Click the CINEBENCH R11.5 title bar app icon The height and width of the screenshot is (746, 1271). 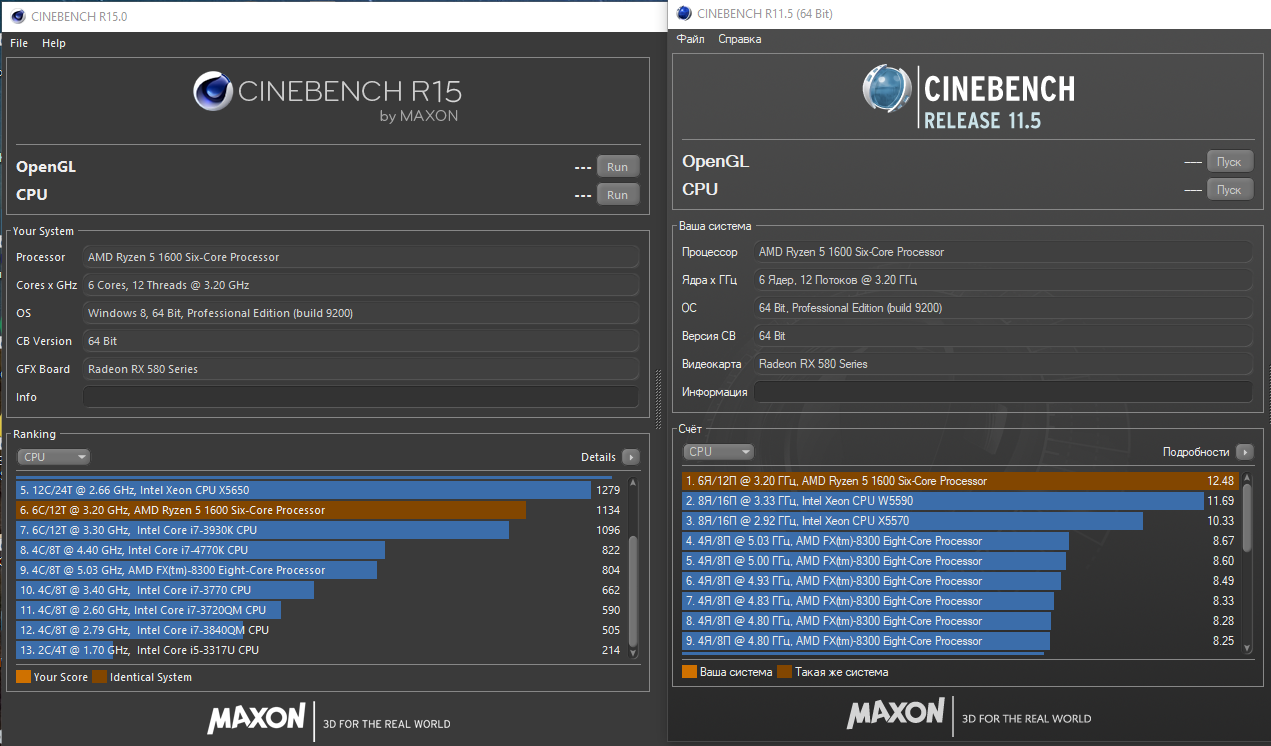(x=684, y=13)
